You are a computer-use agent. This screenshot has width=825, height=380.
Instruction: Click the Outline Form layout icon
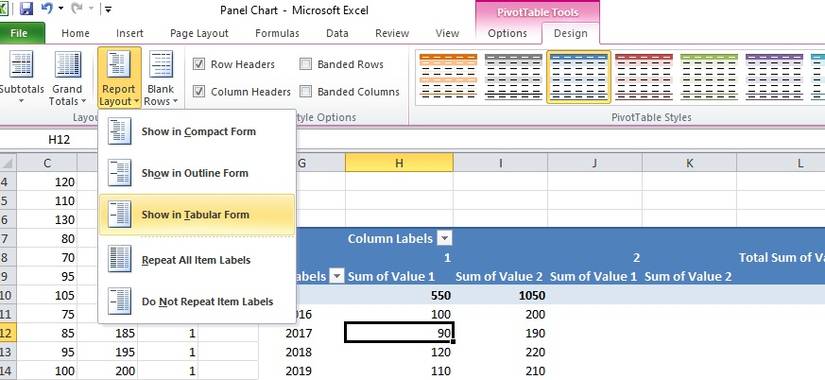119,173
